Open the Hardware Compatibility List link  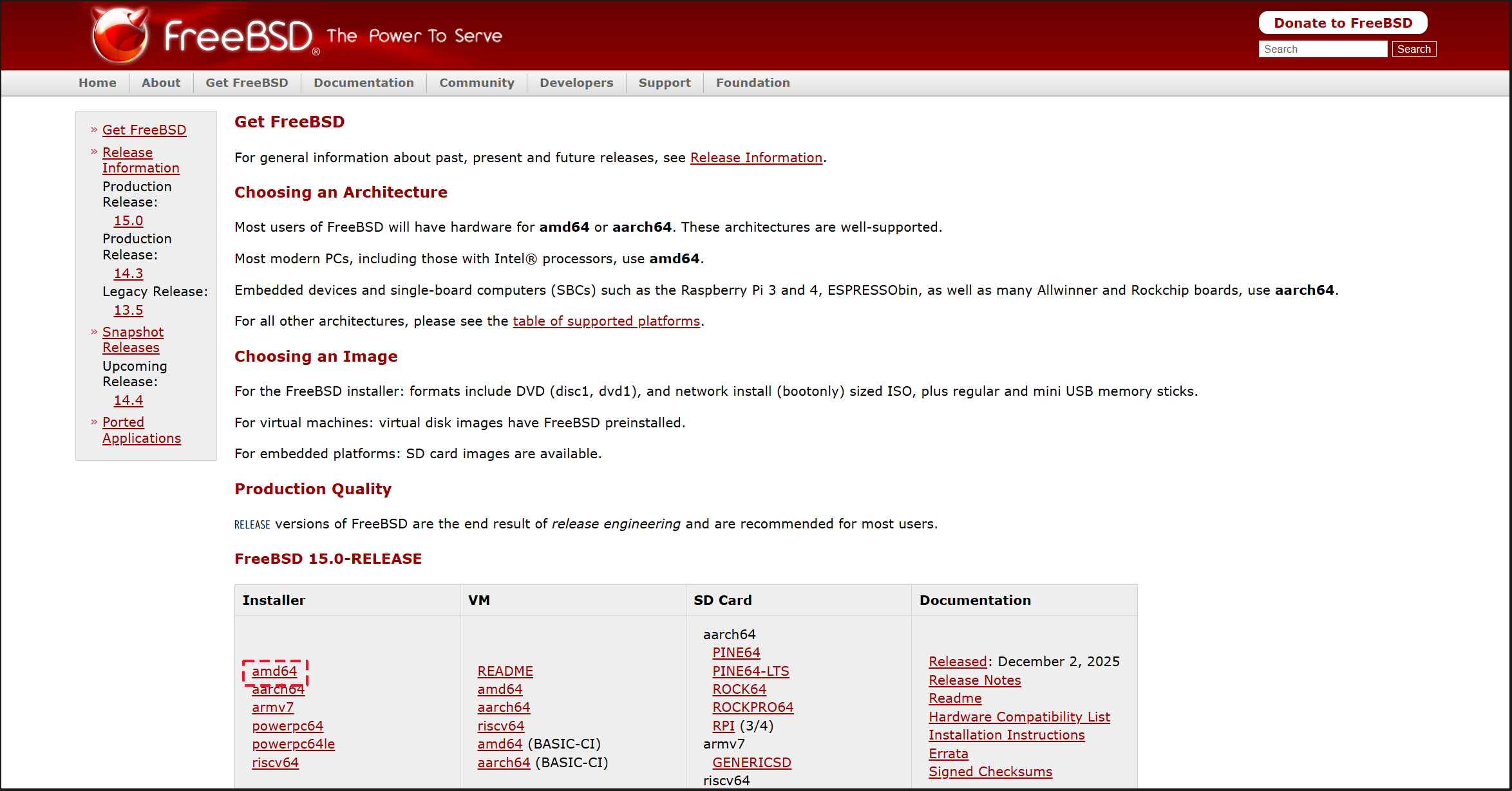(1019, 717)
